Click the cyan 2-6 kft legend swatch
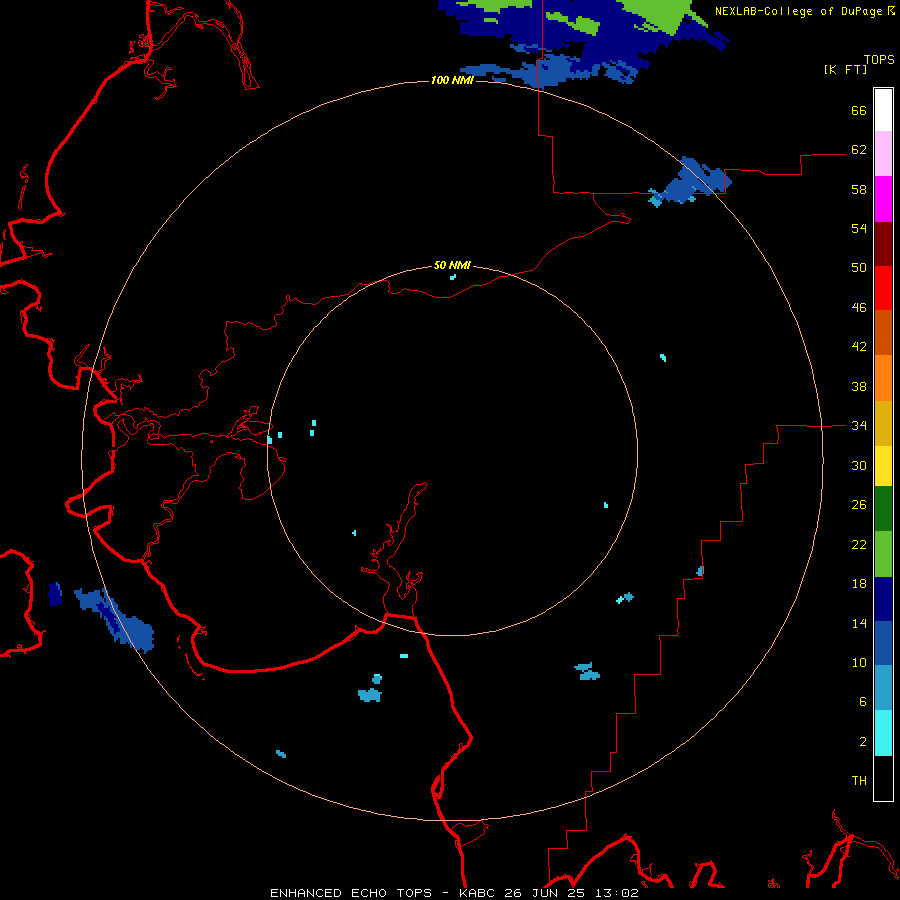The image size is (900, 900). coord(883,733)
